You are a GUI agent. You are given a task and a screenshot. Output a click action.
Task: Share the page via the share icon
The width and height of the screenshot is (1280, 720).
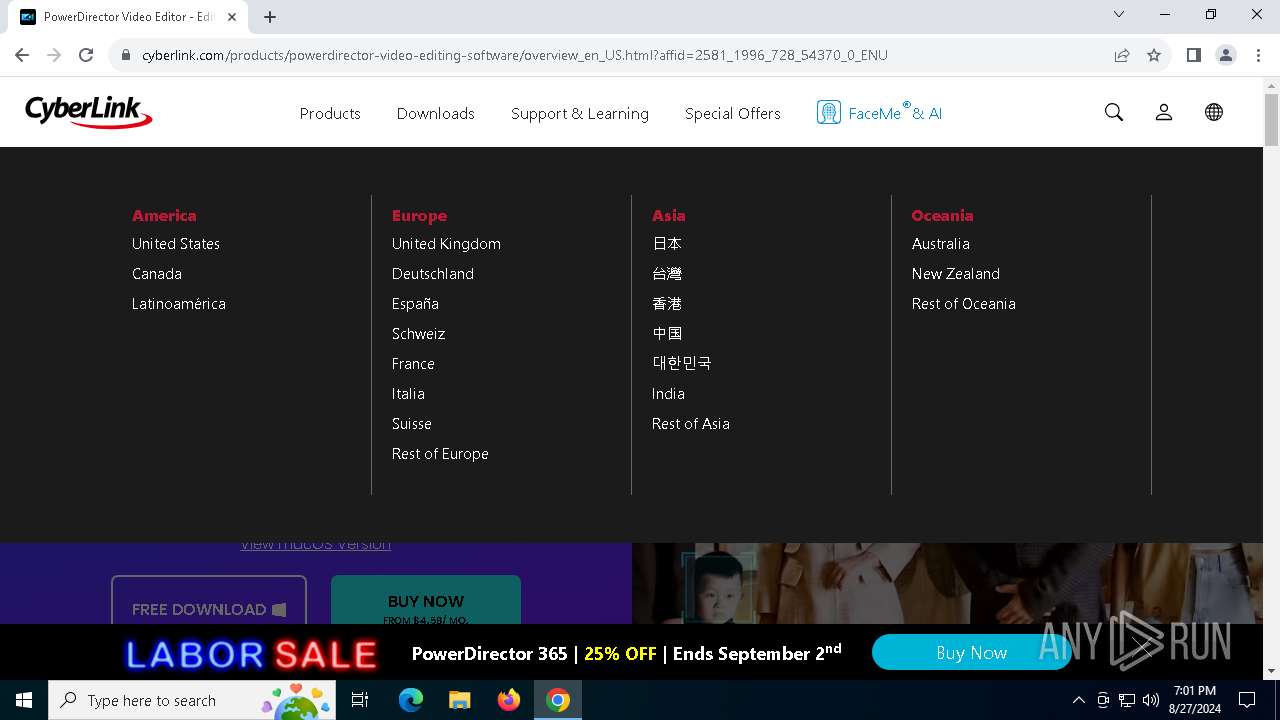tap(1122, 55)
